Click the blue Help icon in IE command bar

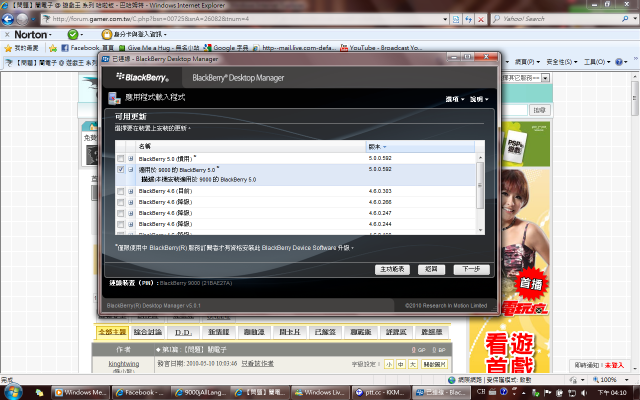[621, 62]
